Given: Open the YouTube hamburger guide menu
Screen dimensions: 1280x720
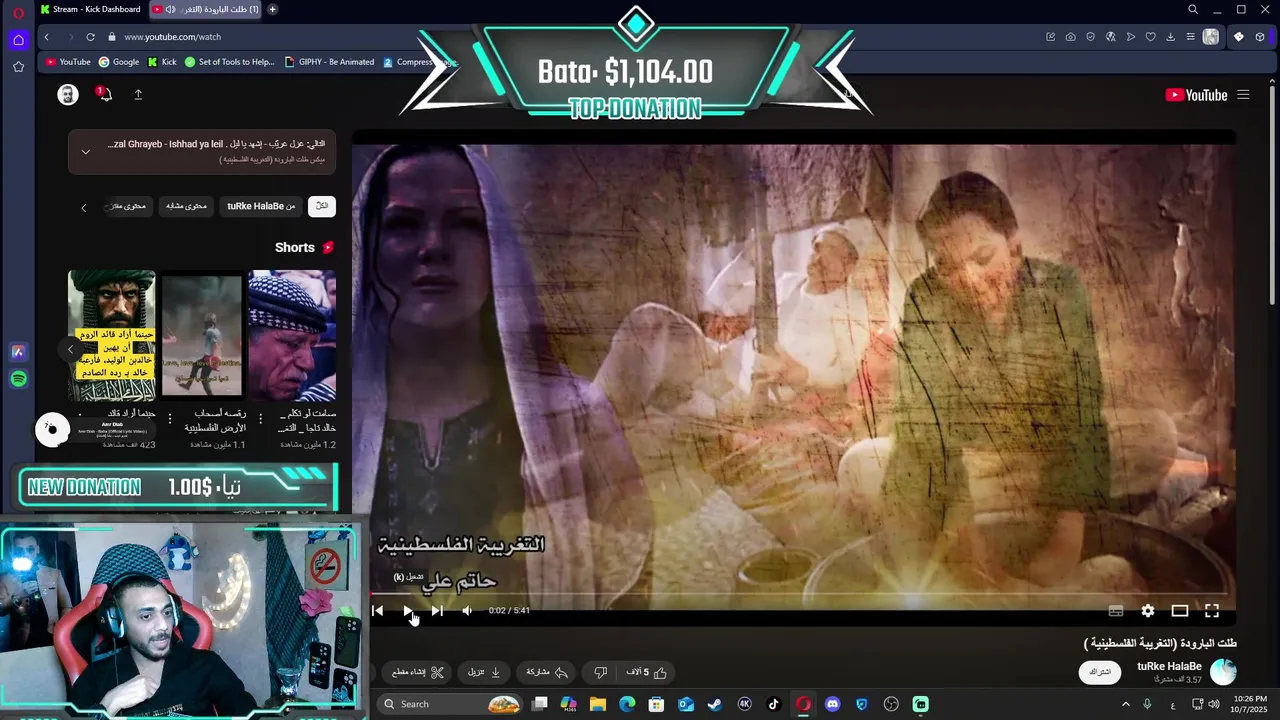Looking at the screenshot, I should (1243, 95).
